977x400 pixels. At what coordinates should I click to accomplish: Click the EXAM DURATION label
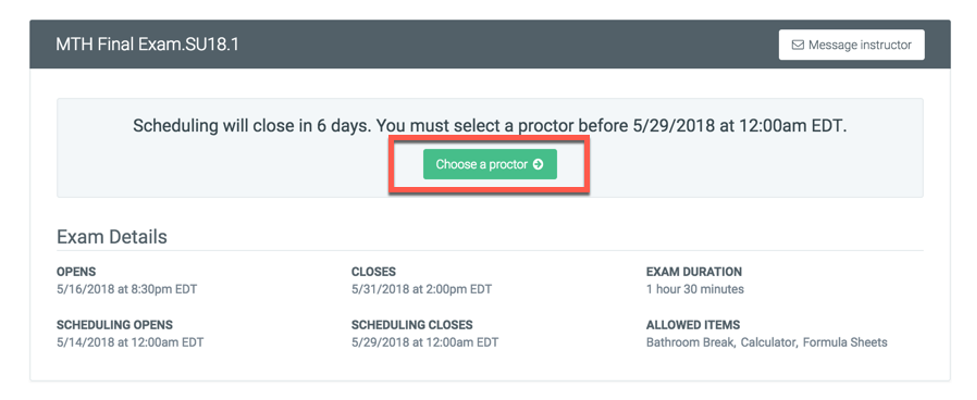[x=694, y=272]
